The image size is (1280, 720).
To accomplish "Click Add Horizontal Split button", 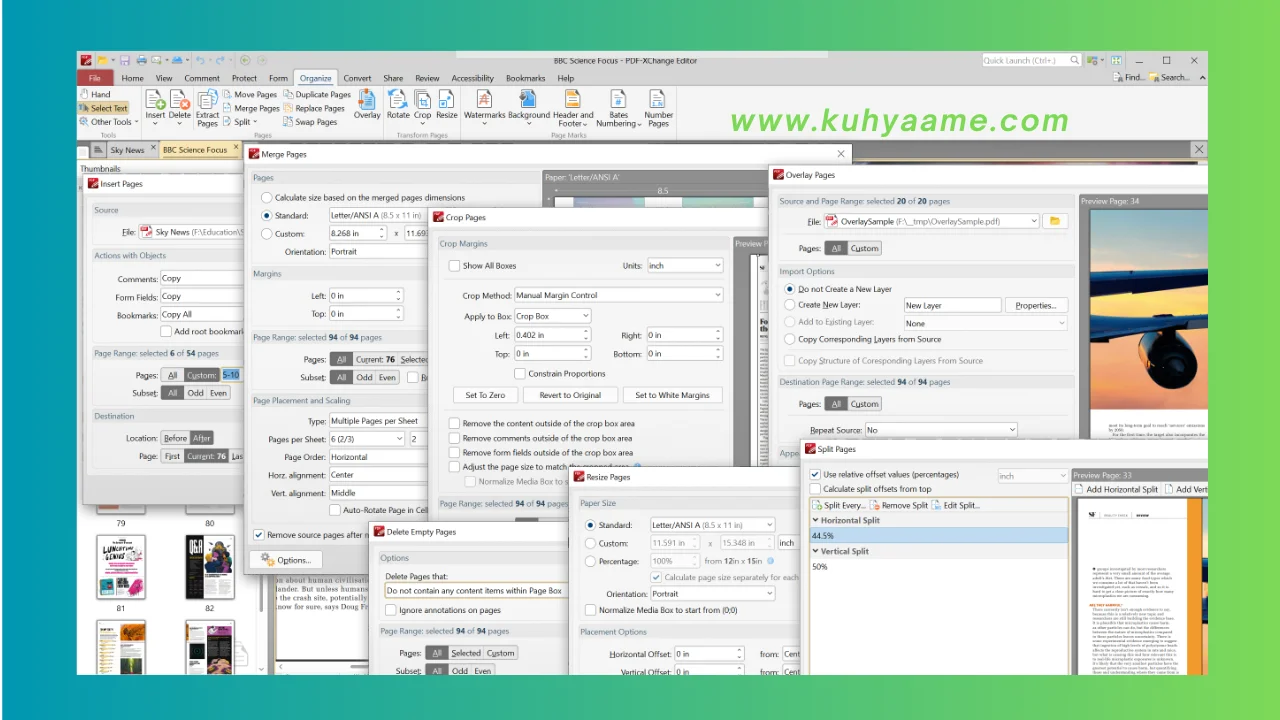I will coord(1116,490).
